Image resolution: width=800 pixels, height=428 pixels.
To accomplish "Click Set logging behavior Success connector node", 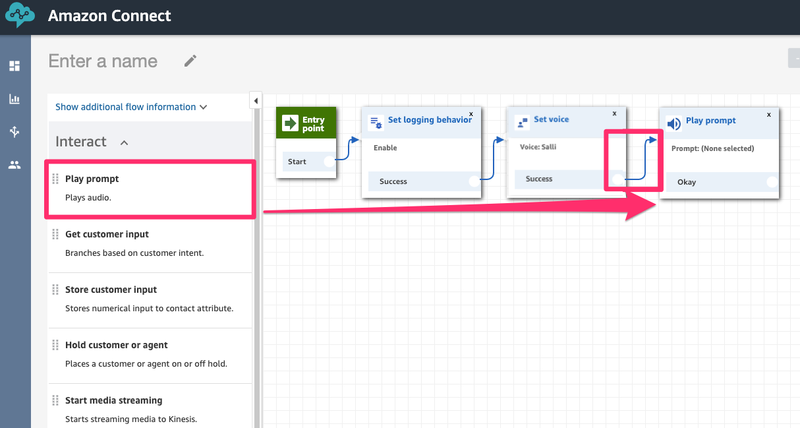I will click(x=474, y=181).
